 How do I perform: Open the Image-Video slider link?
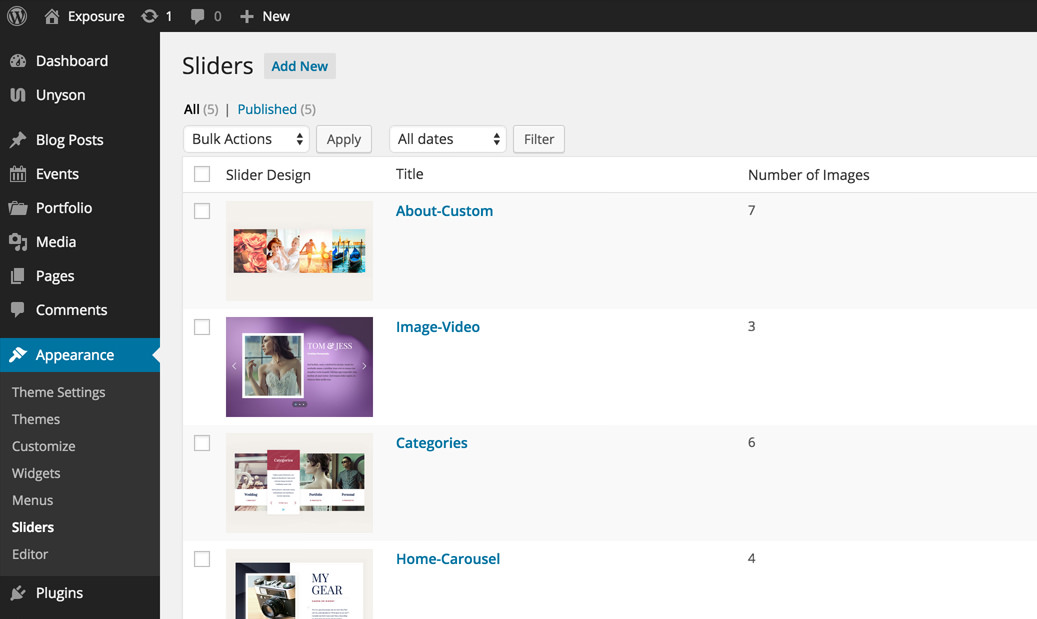[x=438, y=327]
